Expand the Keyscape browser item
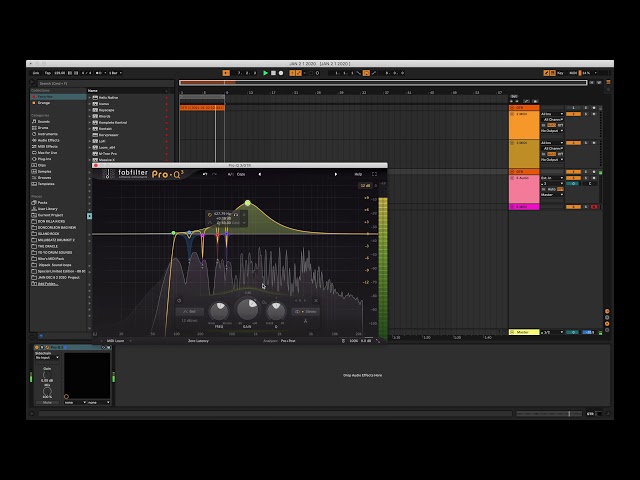Image resolution: width=640 pixels, height=480 pixels. pyautogui.click(x=89, y=110)
